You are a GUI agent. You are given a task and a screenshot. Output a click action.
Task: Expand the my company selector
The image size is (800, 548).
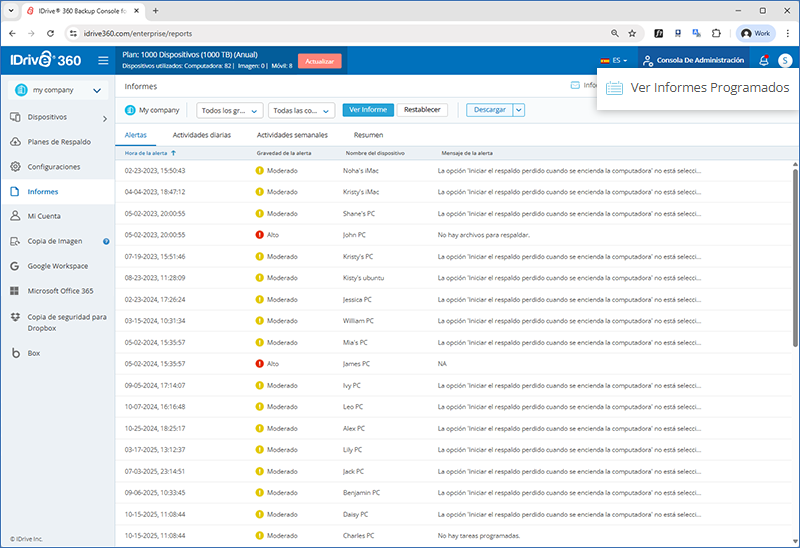(x=58, y=91)
